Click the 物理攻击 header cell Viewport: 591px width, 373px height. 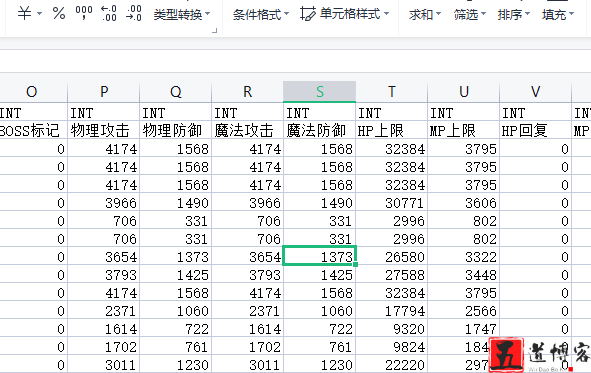pos(104,131)
